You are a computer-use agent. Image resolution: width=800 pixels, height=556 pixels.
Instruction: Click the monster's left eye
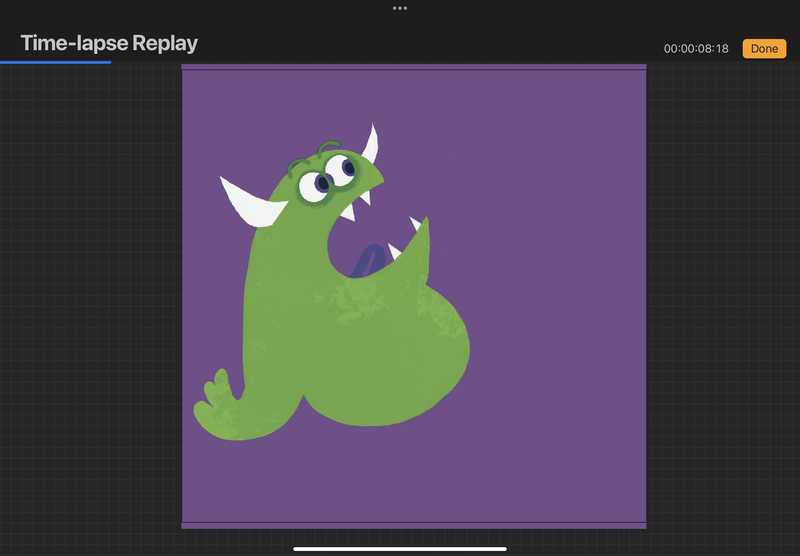(315, 186)
